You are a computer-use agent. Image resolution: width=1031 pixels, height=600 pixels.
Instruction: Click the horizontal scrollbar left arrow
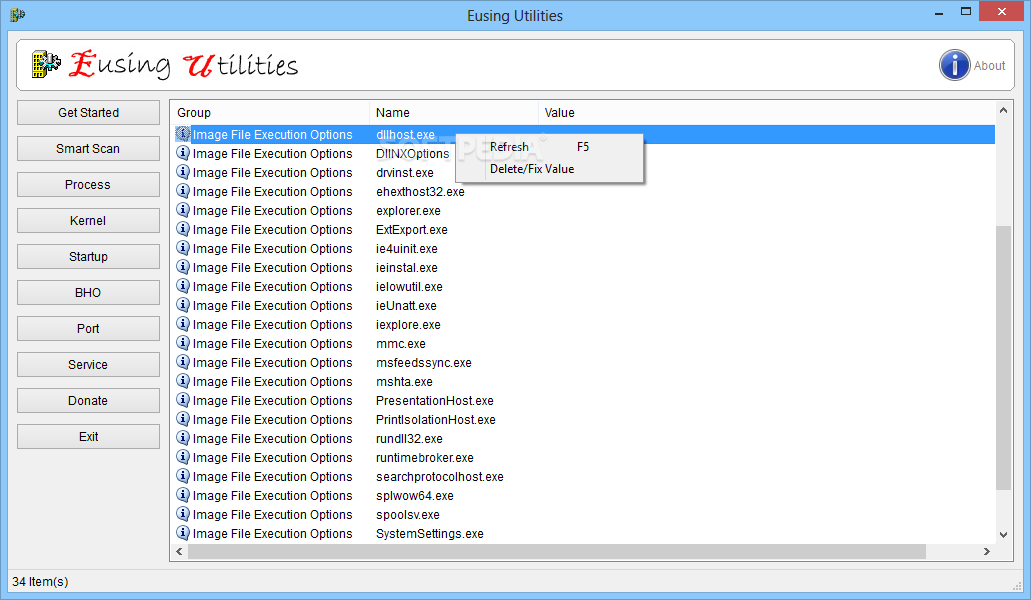180,551
